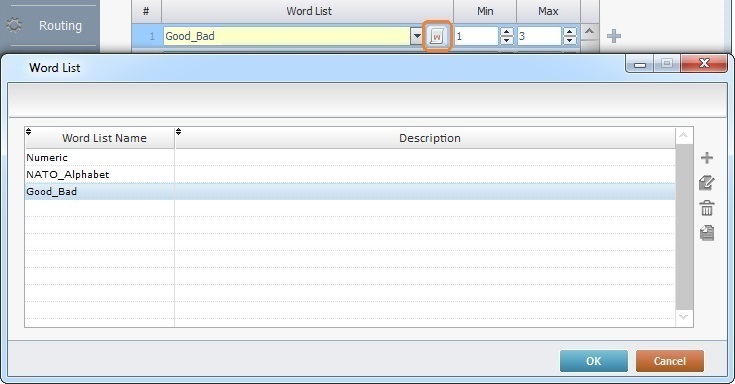Add a new word list entry
This screenshot has height=384, width=735.
point(706,158)
